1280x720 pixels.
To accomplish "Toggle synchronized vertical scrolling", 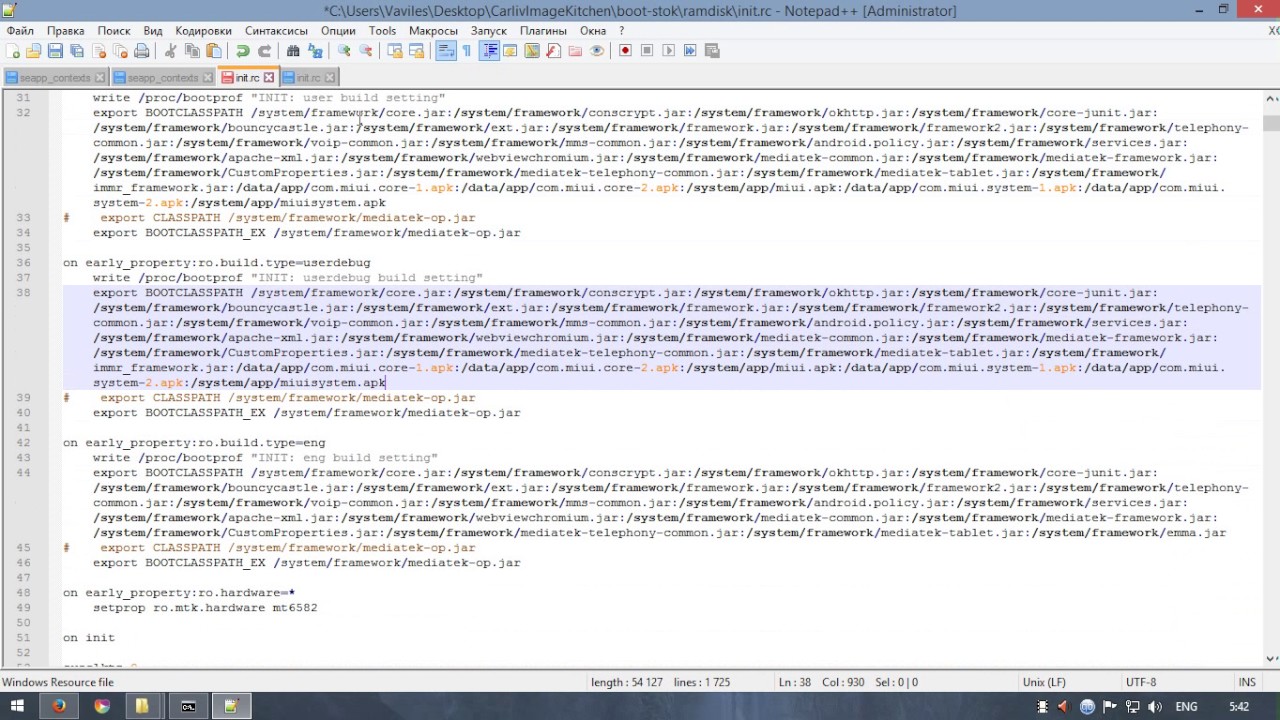I will click(395, 51).
